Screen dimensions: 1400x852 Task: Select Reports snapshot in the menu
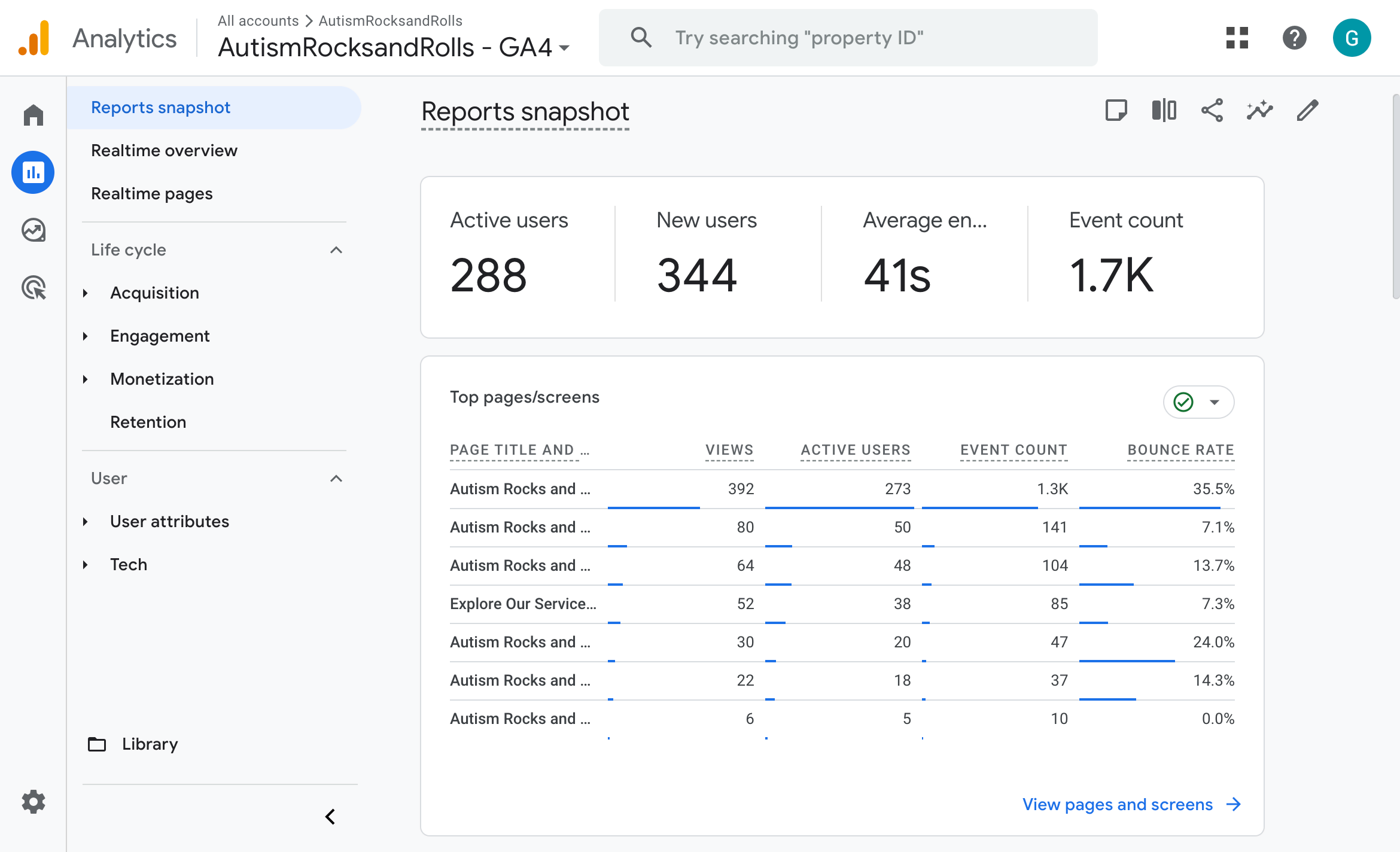214,108
